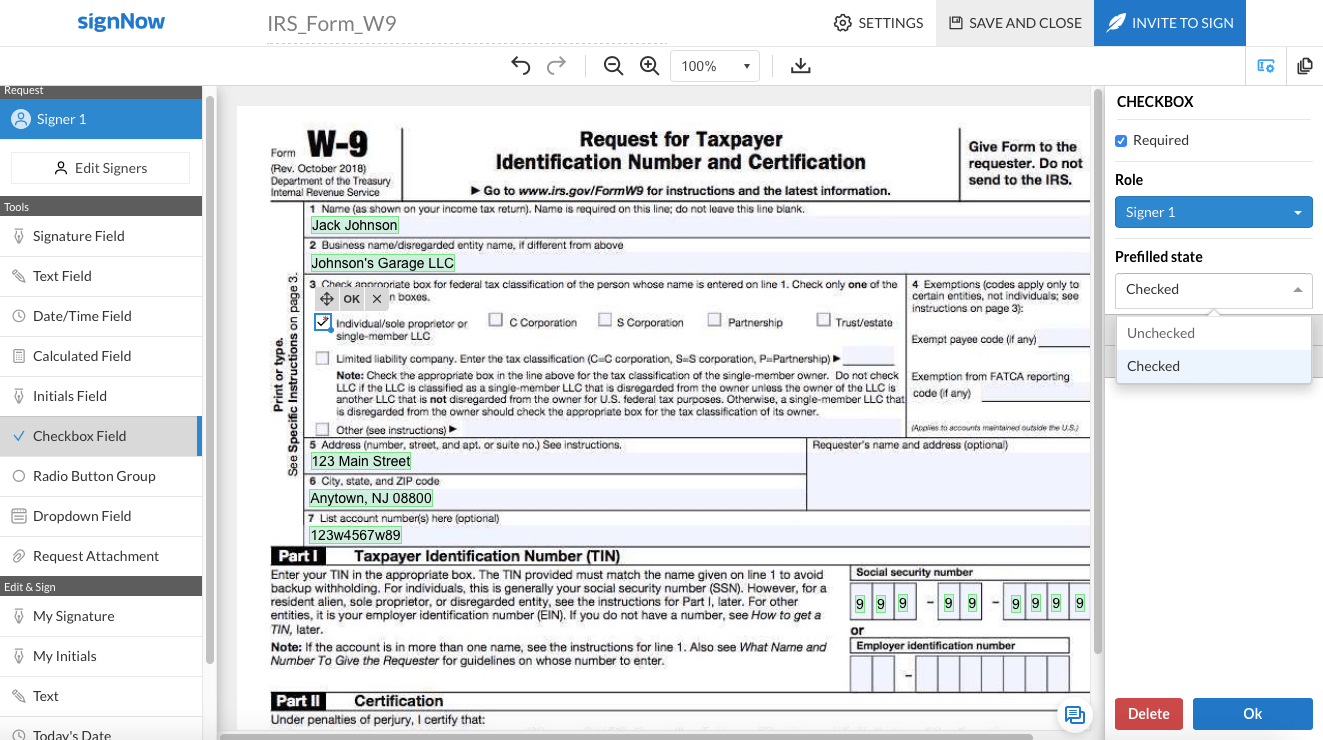The height and width of the screenshot is (740, 1323).
Task: Choose the Date/Time Field tool
Action: 101,316
